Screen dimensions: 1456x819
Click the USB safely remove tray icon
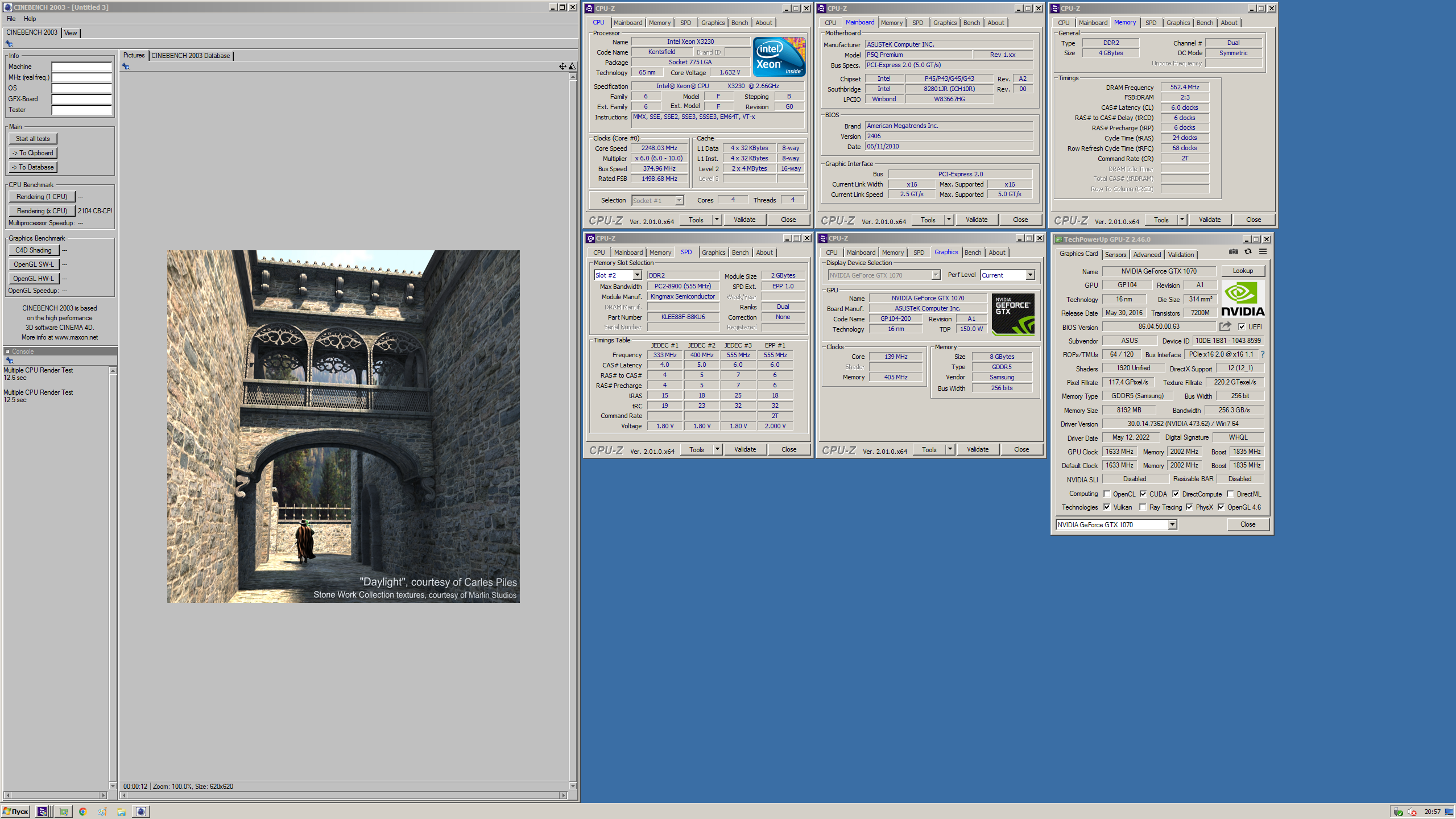point(1398,812)
